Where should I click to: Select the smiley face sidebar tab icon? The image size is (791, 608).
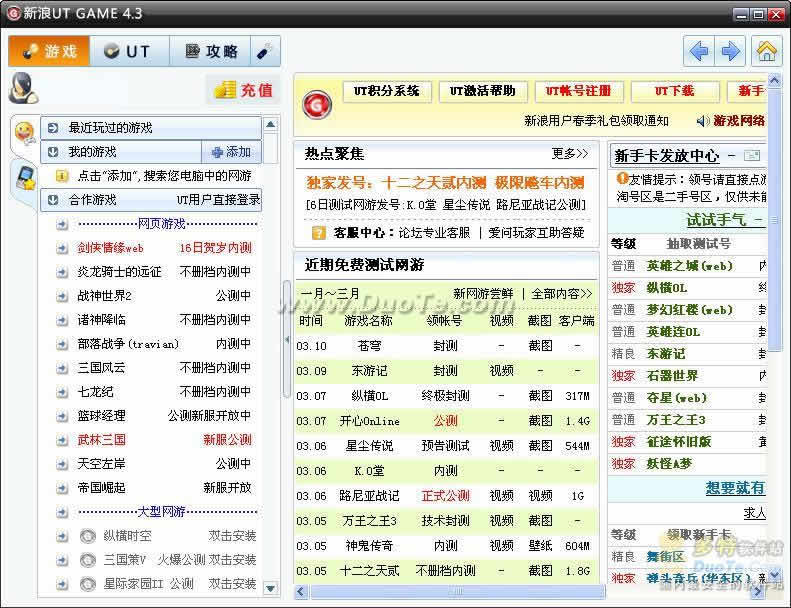pyautogui.click(x=25, y=135)
